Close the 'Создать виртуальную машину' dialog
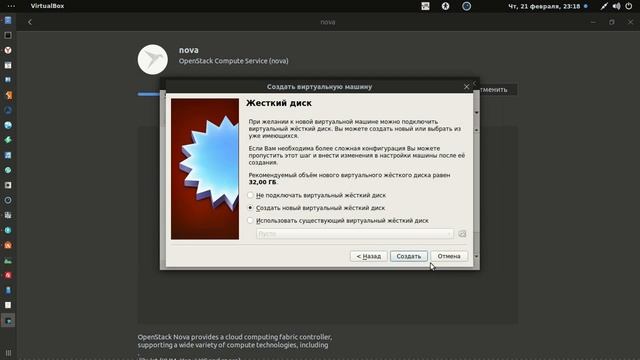 pos(466,87)
